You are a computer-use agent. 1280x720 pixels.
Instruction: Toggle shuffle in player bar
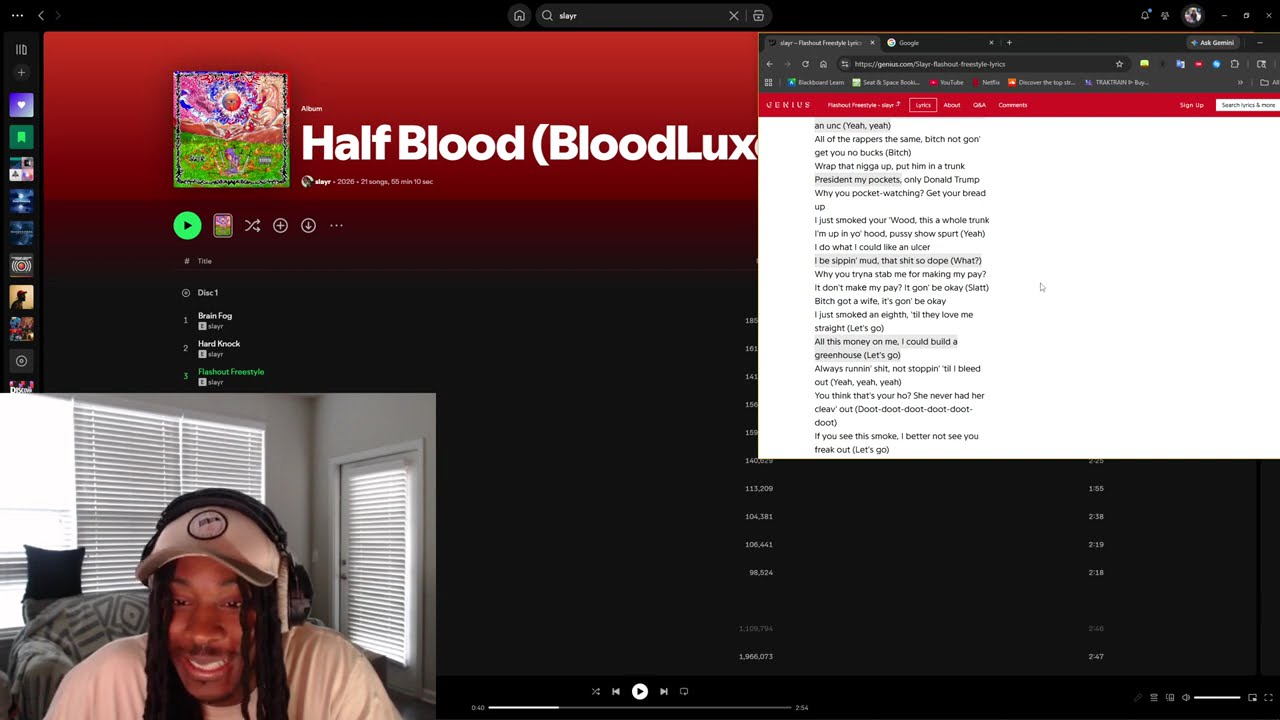coord(595,691)
